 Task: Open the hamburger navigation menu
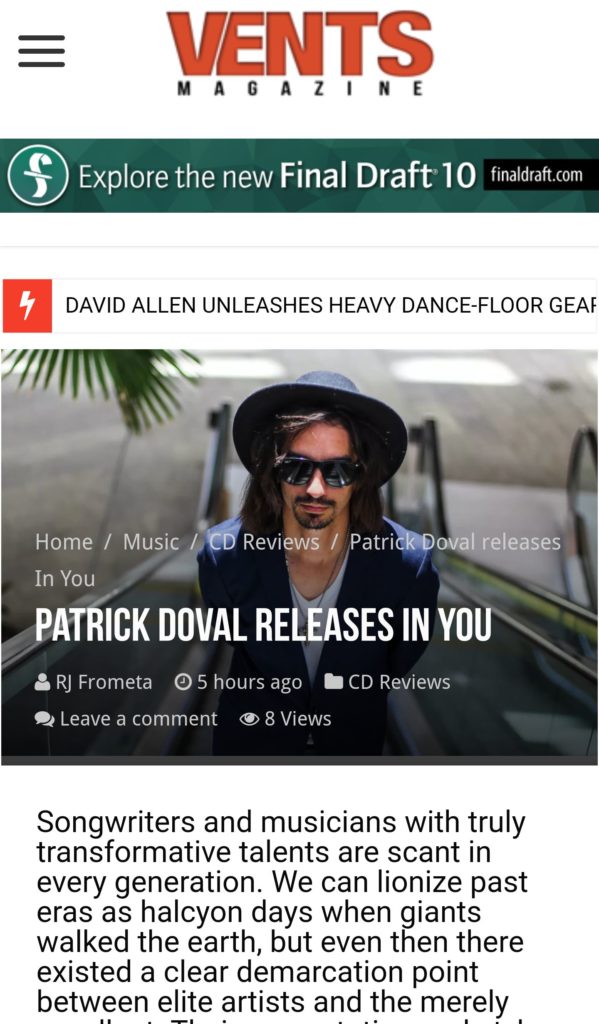click(x=41, y=51)
